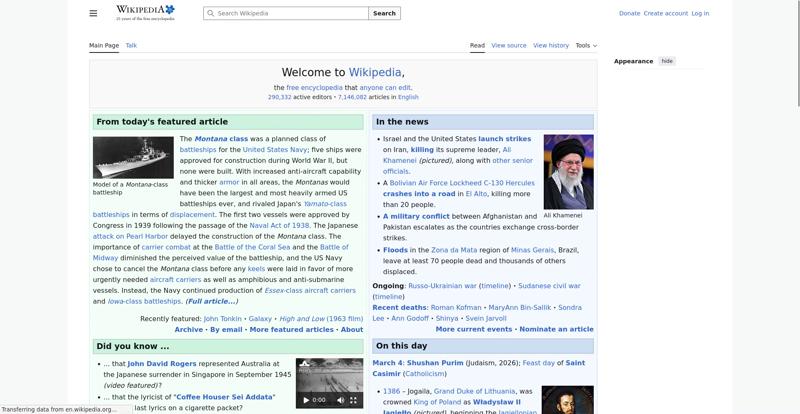Click the Log in link
Screen dimensions: 800x414
700,14
